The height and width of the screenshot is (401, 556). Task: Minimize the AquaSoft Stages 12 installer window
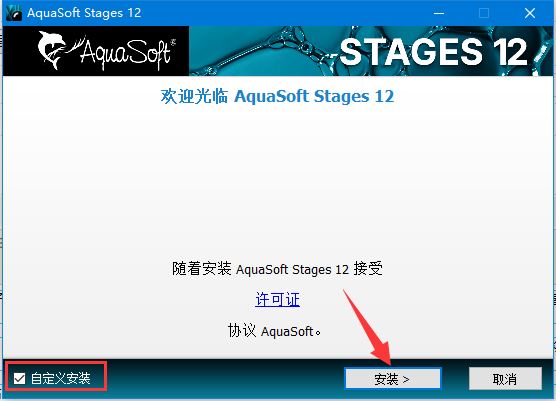(x=439, y=13)
